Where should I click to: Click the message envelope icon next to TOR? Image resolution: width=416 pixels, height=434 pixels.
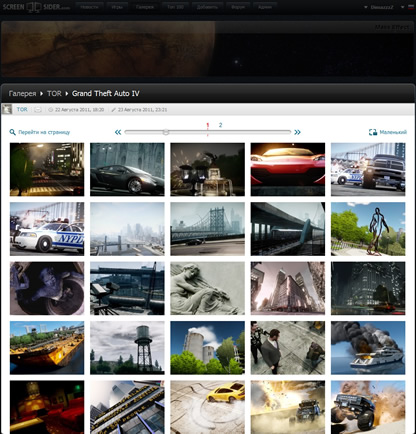[38, 109]
